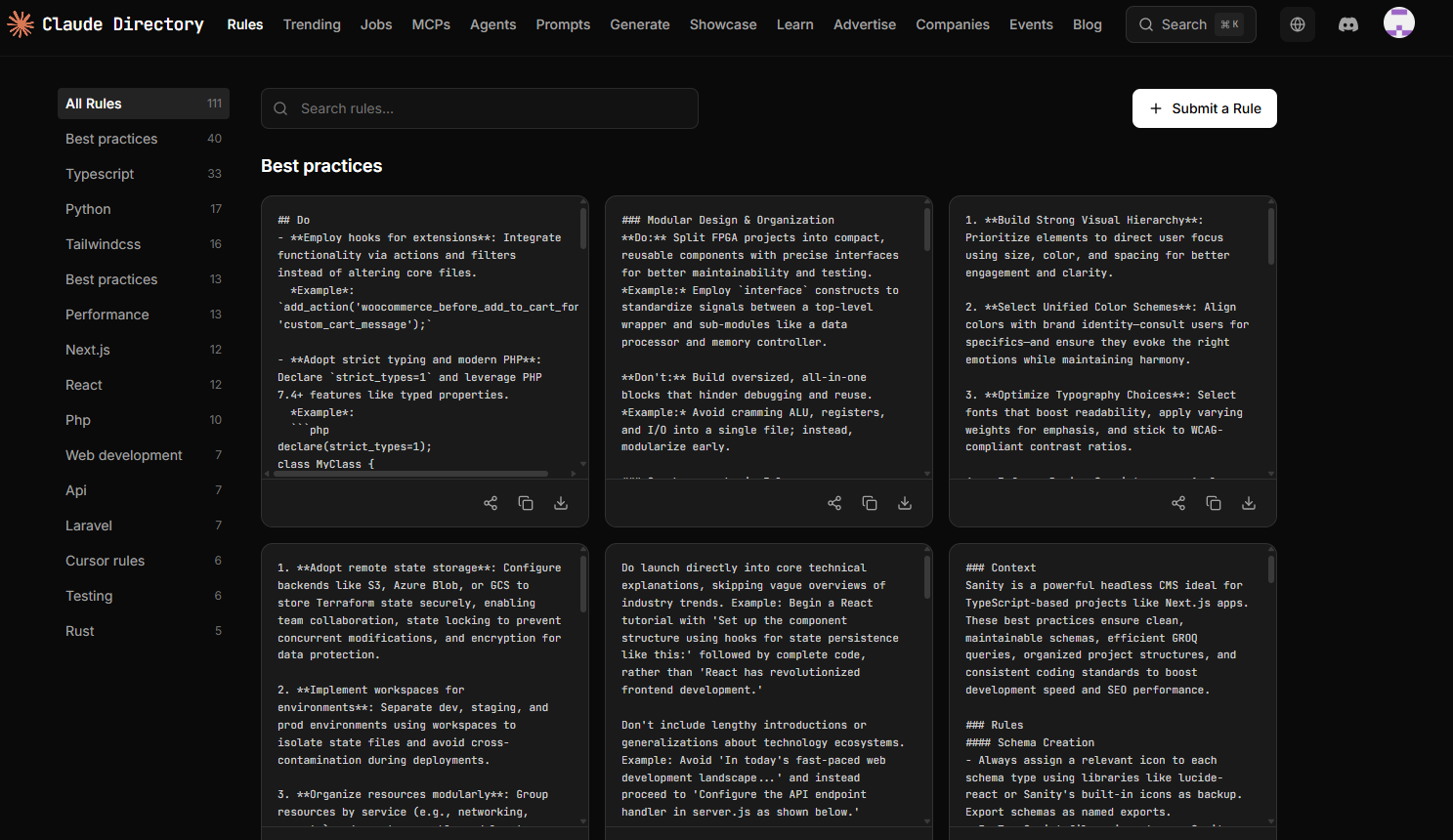Image resolution: width=1453 pixels, height=840 pixels.
Task: Click the Claude Directory starburst logo
Action: pos(21,23)
